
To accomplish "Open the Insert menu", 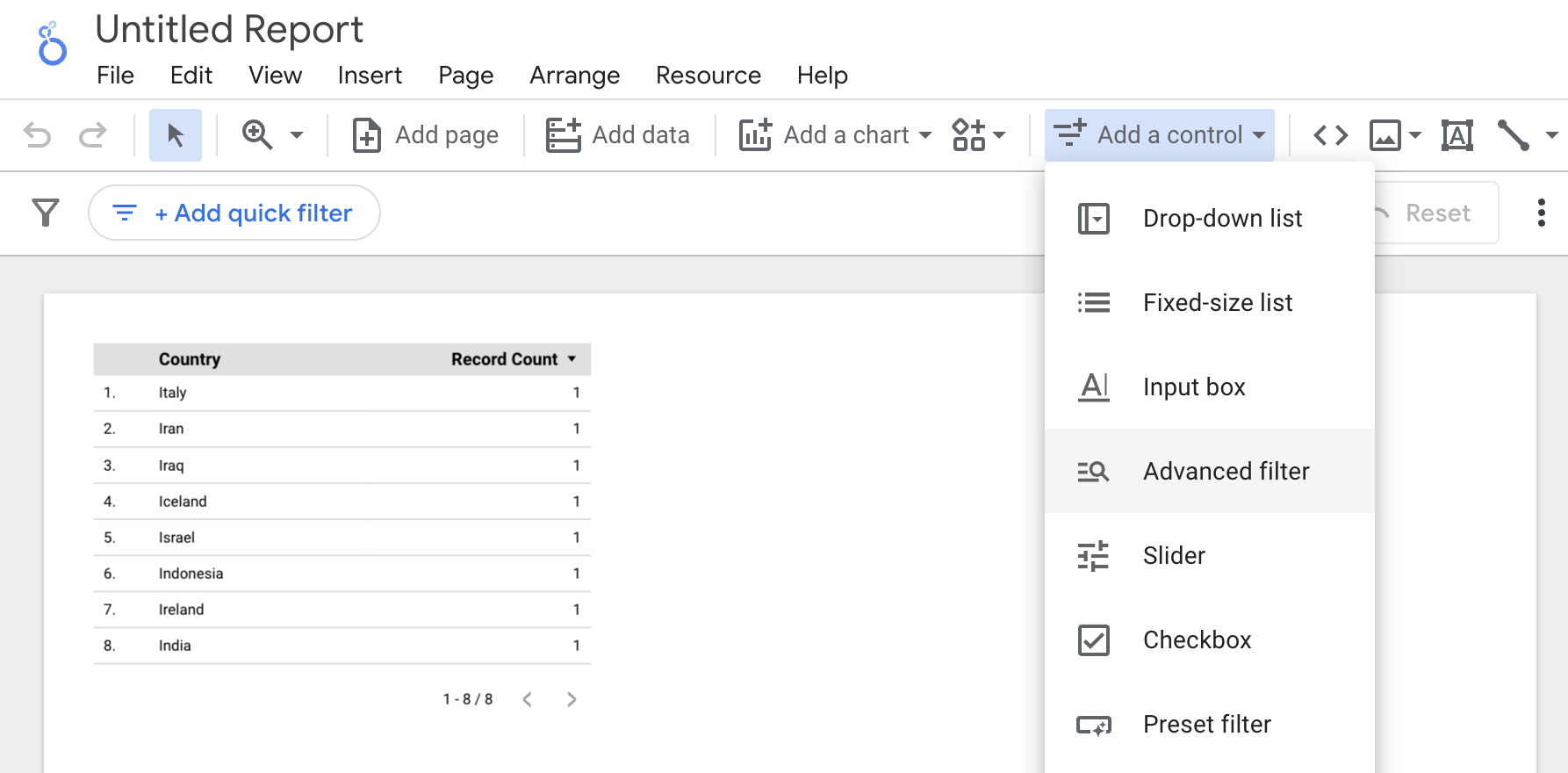I will click(370, 76).
